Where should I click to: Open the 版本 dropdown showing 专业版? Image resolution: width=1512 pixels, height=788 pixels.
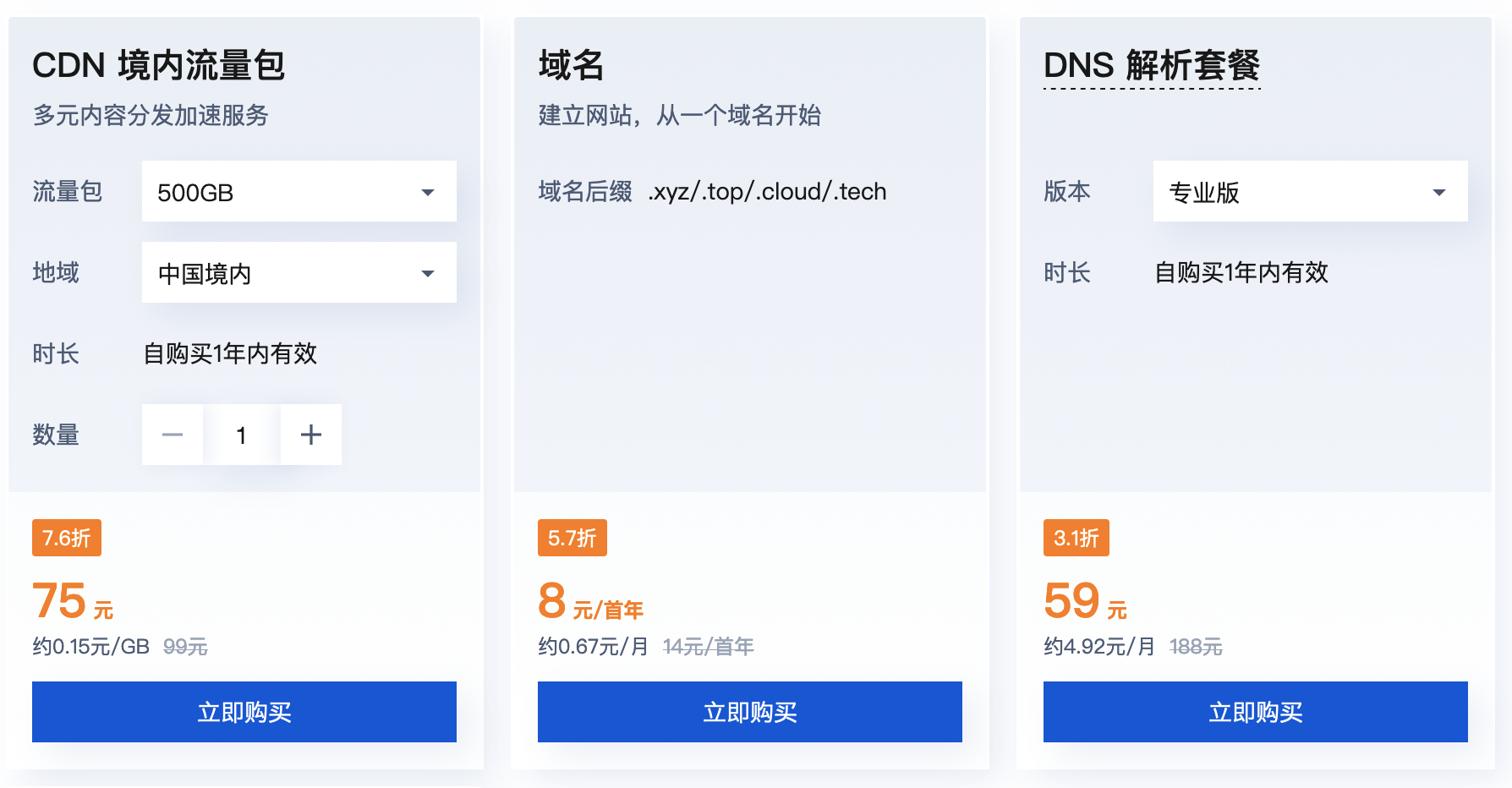1309,191
